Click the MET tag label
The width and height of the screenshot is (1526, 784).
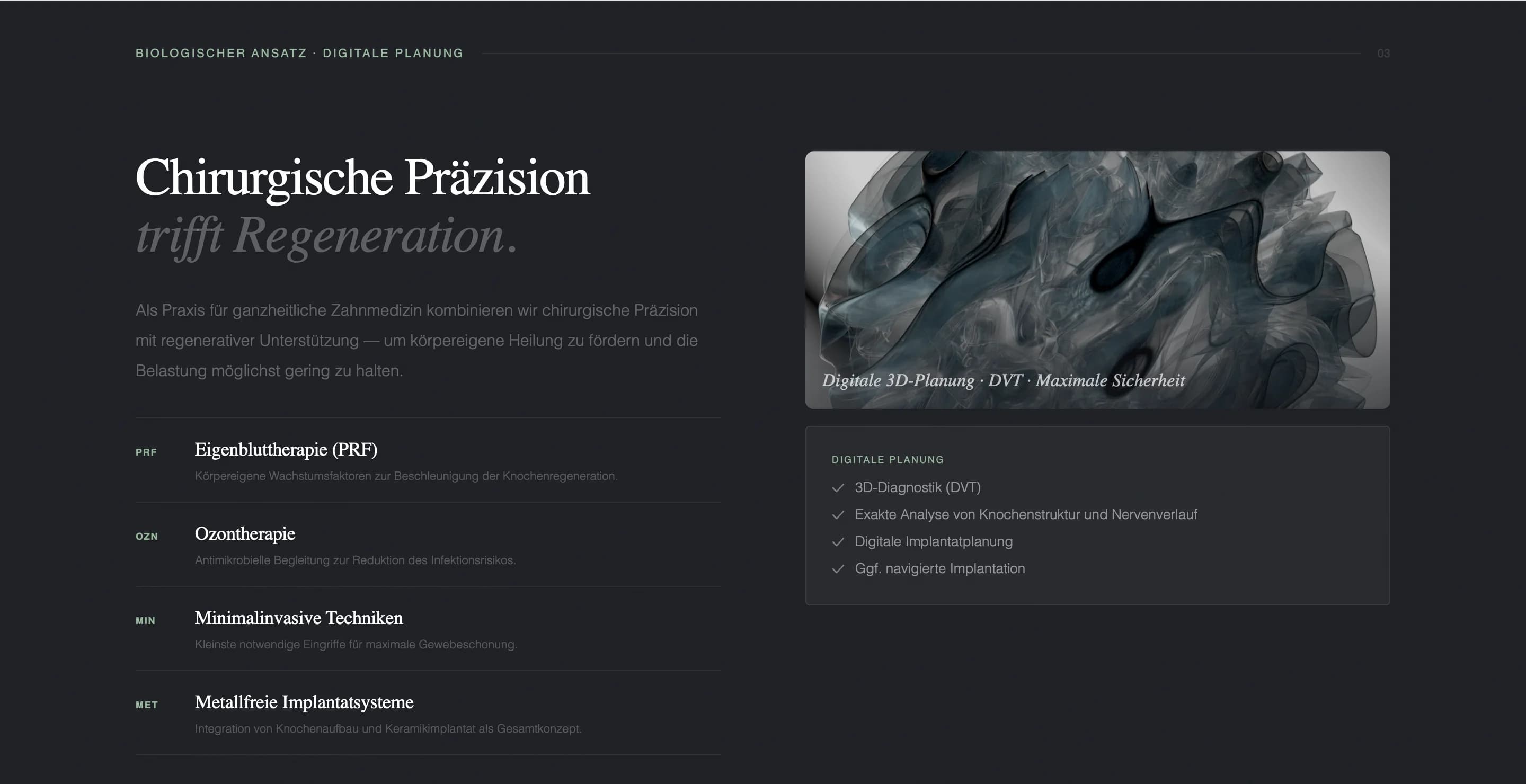tap(146, 705)
